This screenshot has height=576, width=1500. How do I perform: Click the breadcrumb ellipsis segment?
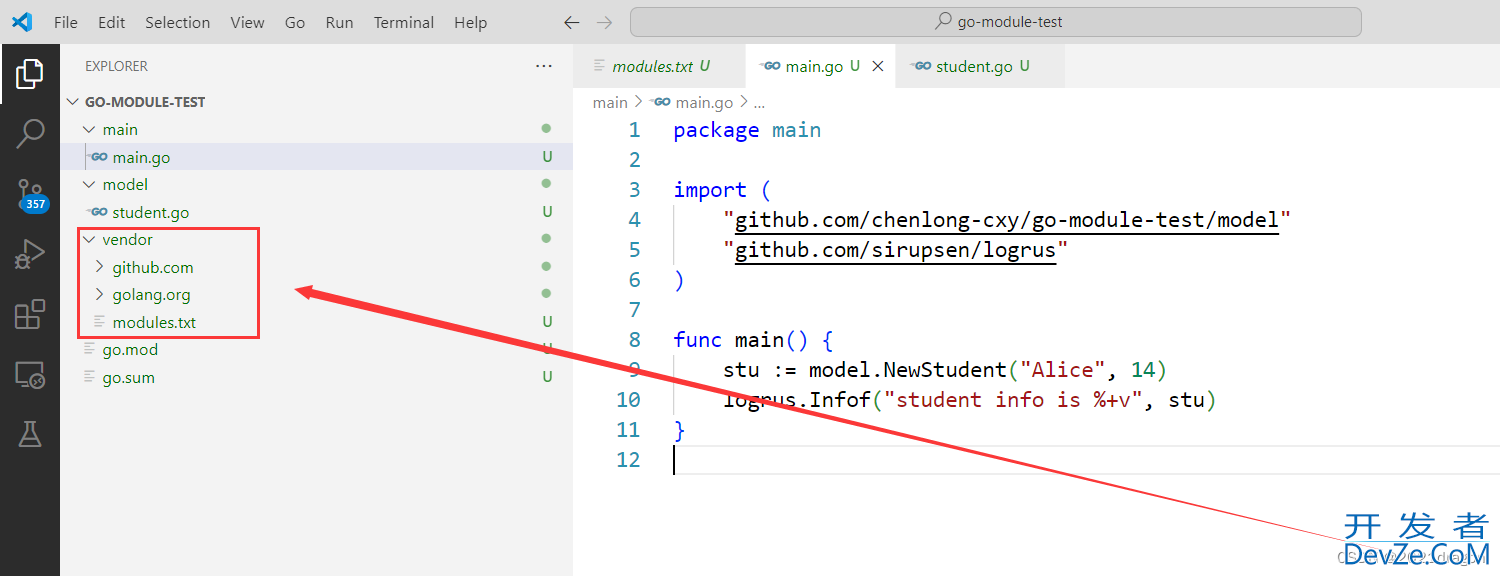pyautogui.click(x=759, y=102)
